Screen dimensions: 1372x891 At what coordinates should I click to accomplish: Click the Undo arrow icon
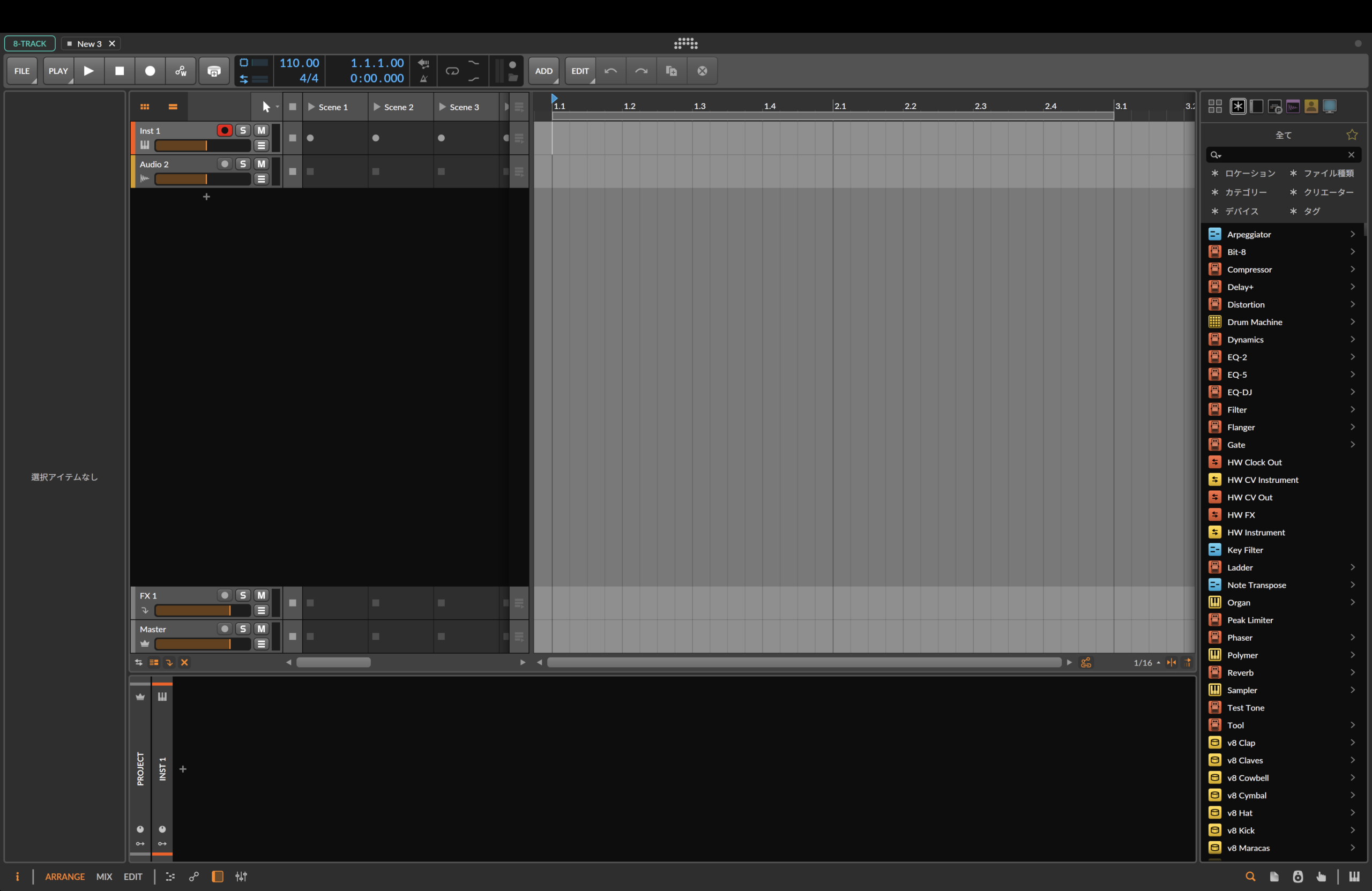(x=610, y=71)
